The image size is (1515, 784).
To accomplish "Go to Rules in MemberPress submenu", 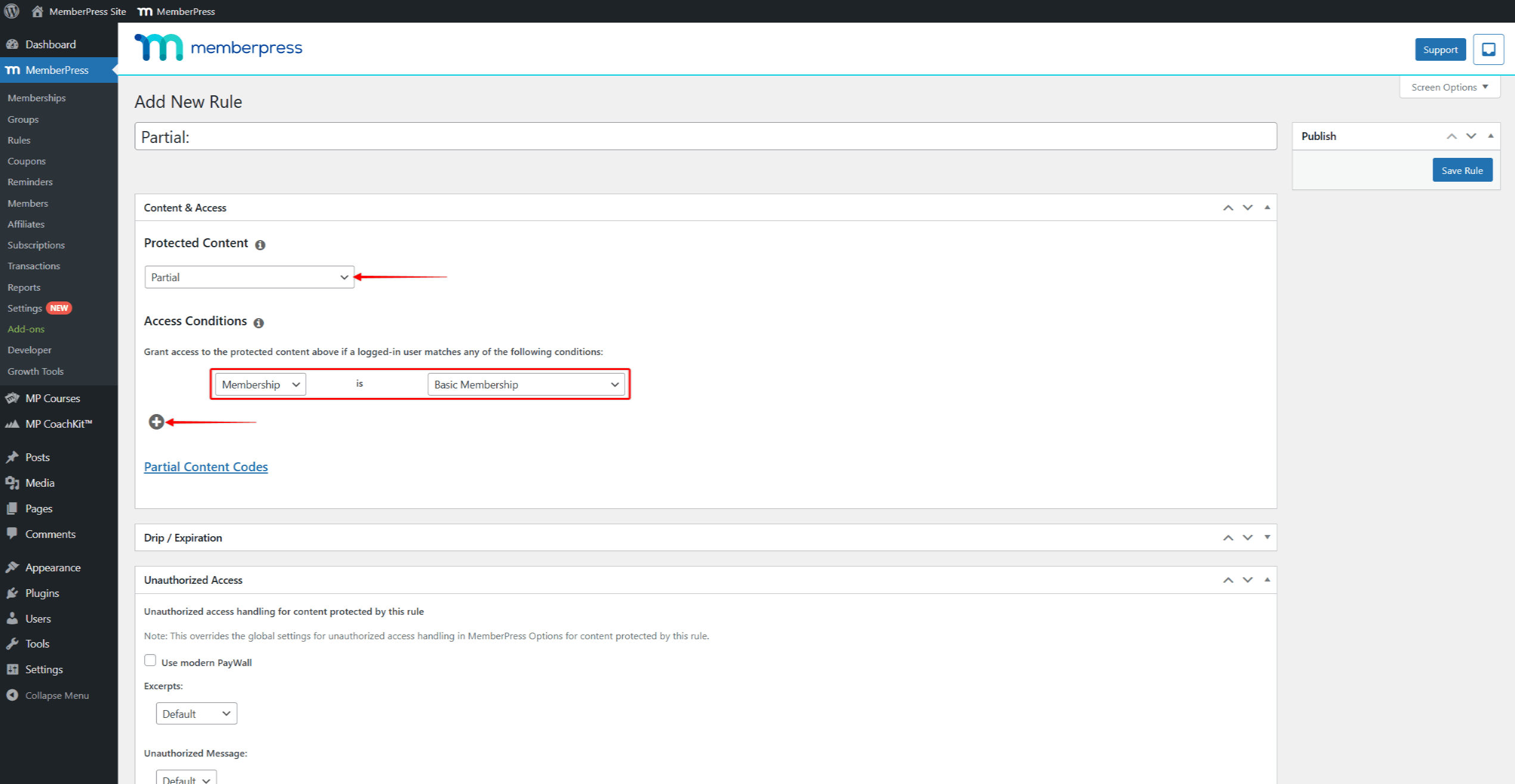I will pos(19,140).
